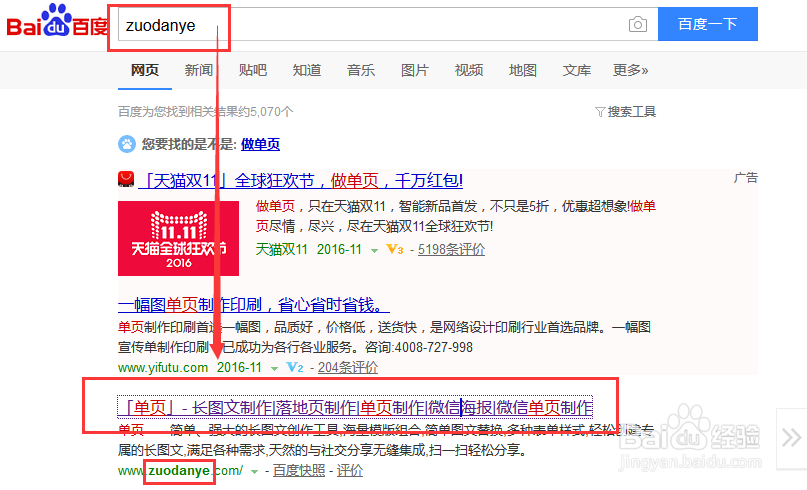Click suggested query 做单页
This screenshot has height=490, width=807.
(x=260, y=144)
